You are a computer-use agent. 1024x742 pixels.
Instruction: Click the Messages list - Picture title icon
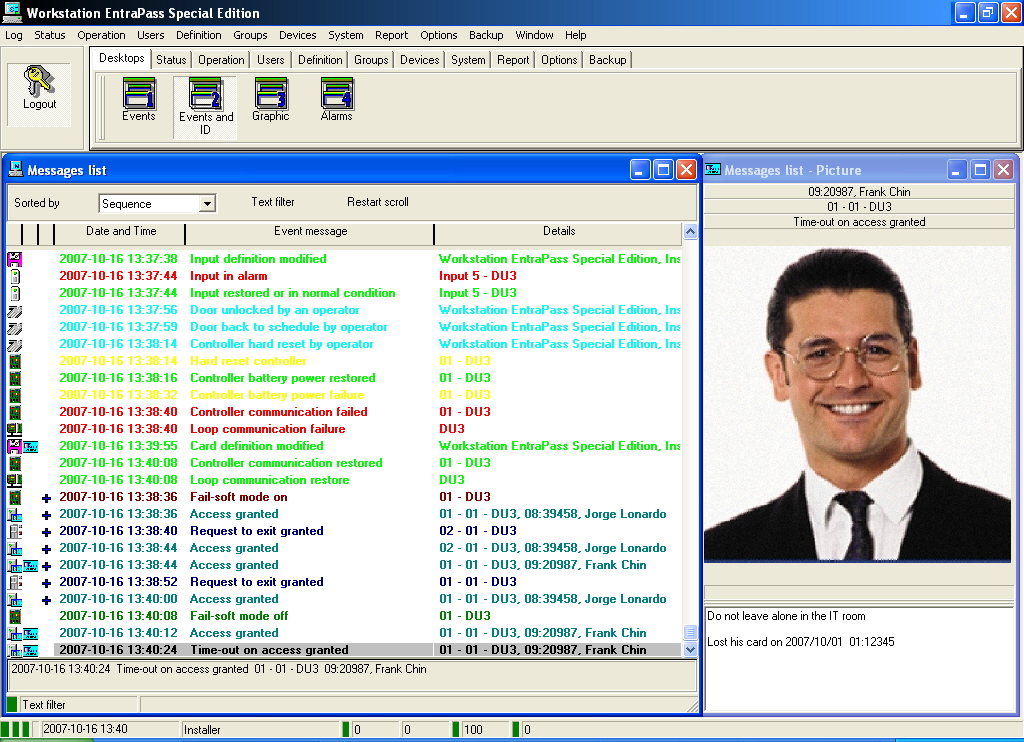pyautogui.click(x=713, y=170)
